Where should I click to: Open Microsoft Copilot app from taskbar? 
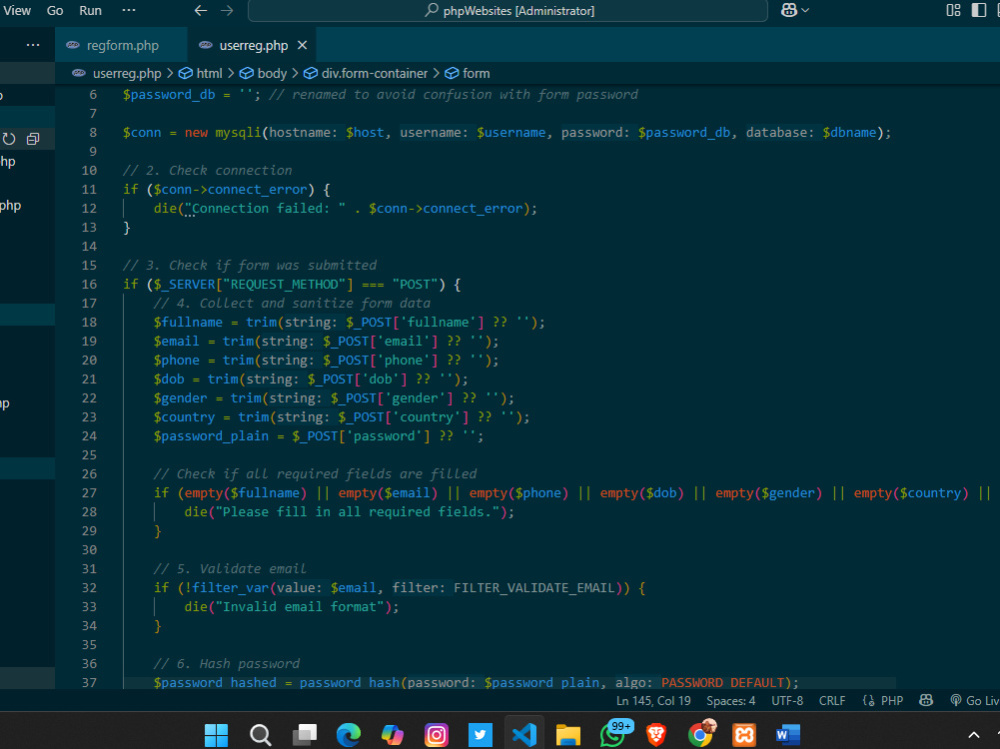392,735
